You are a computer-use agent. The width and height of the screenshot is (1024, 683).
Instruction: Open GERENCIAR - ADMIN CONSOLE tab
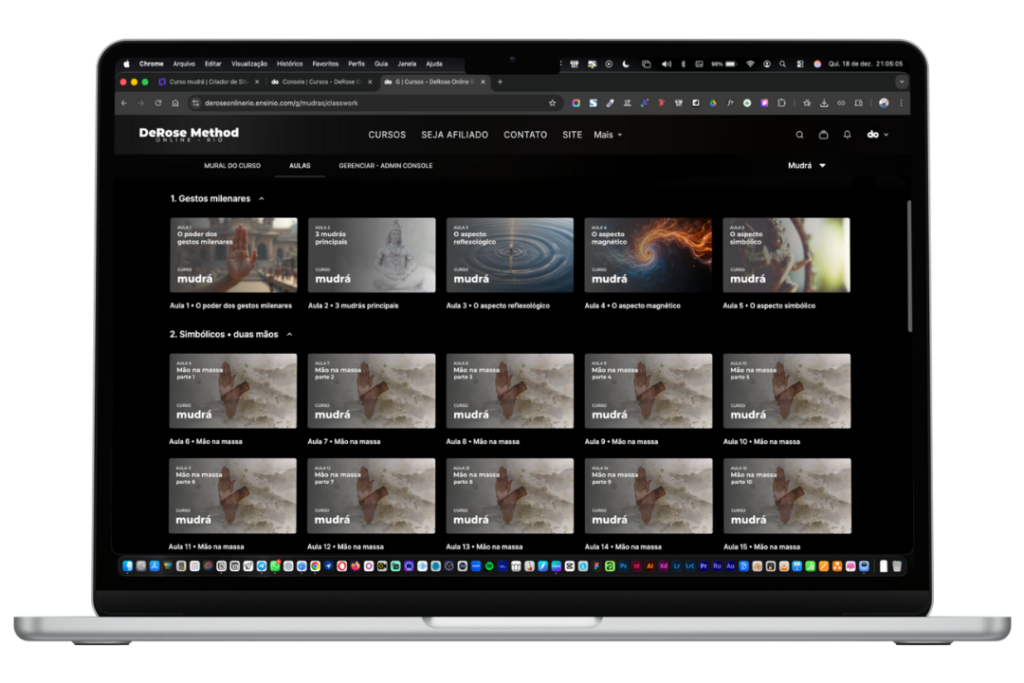tap(385, 166)
